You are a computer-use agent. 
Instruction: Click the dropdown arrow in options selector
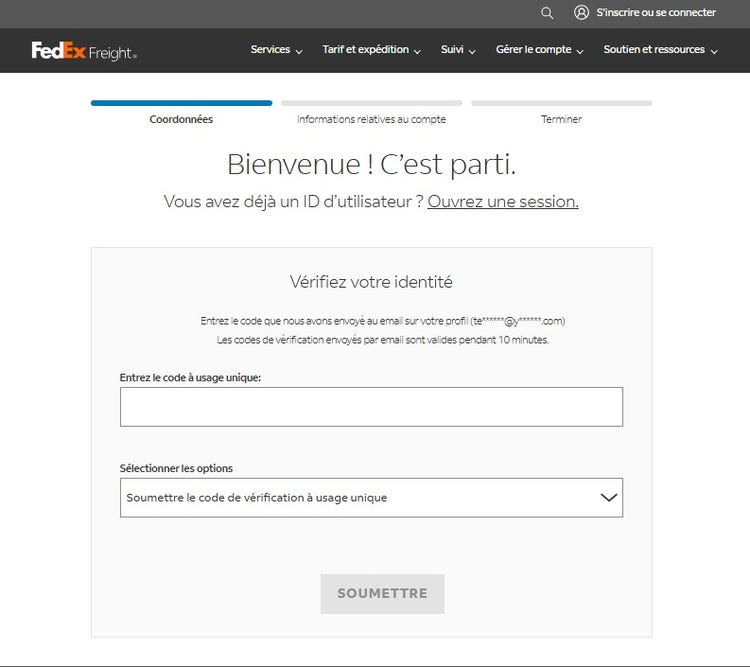pyautogui.click(x=608, y=498)
